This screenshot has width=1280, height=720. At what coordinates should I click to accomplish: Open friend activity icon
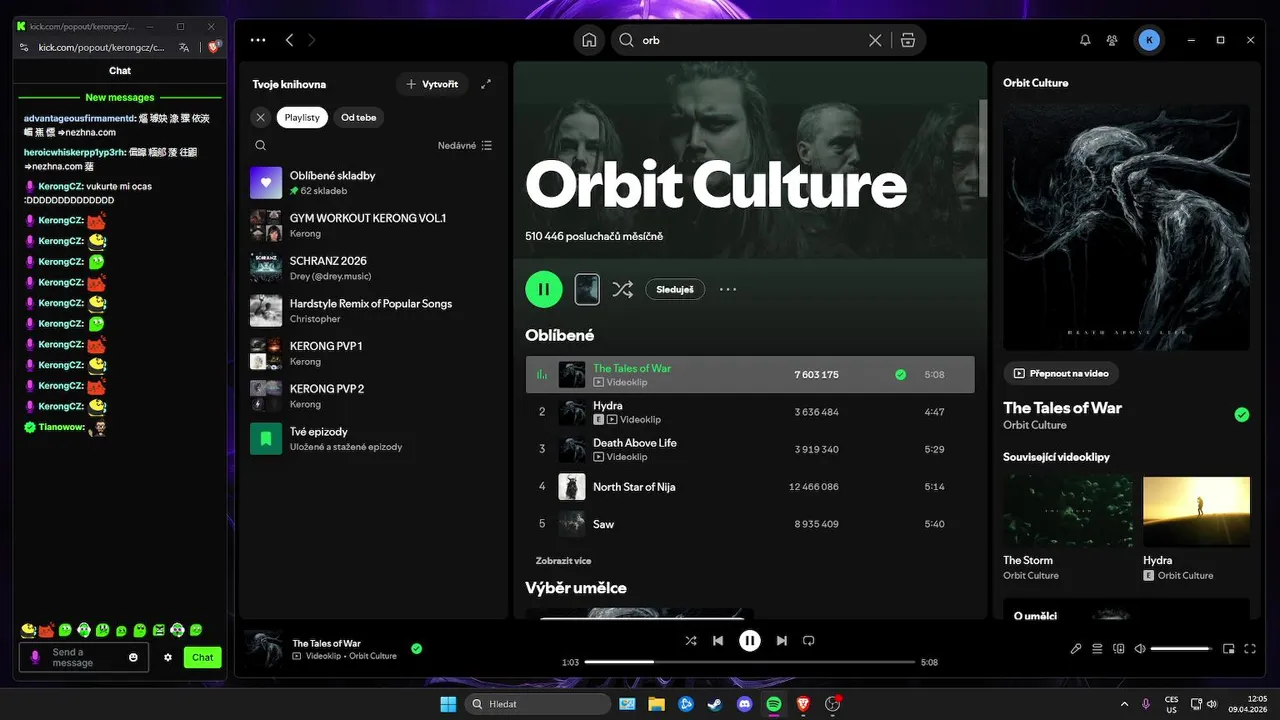pyautogui.click(x=1112, y=40)
